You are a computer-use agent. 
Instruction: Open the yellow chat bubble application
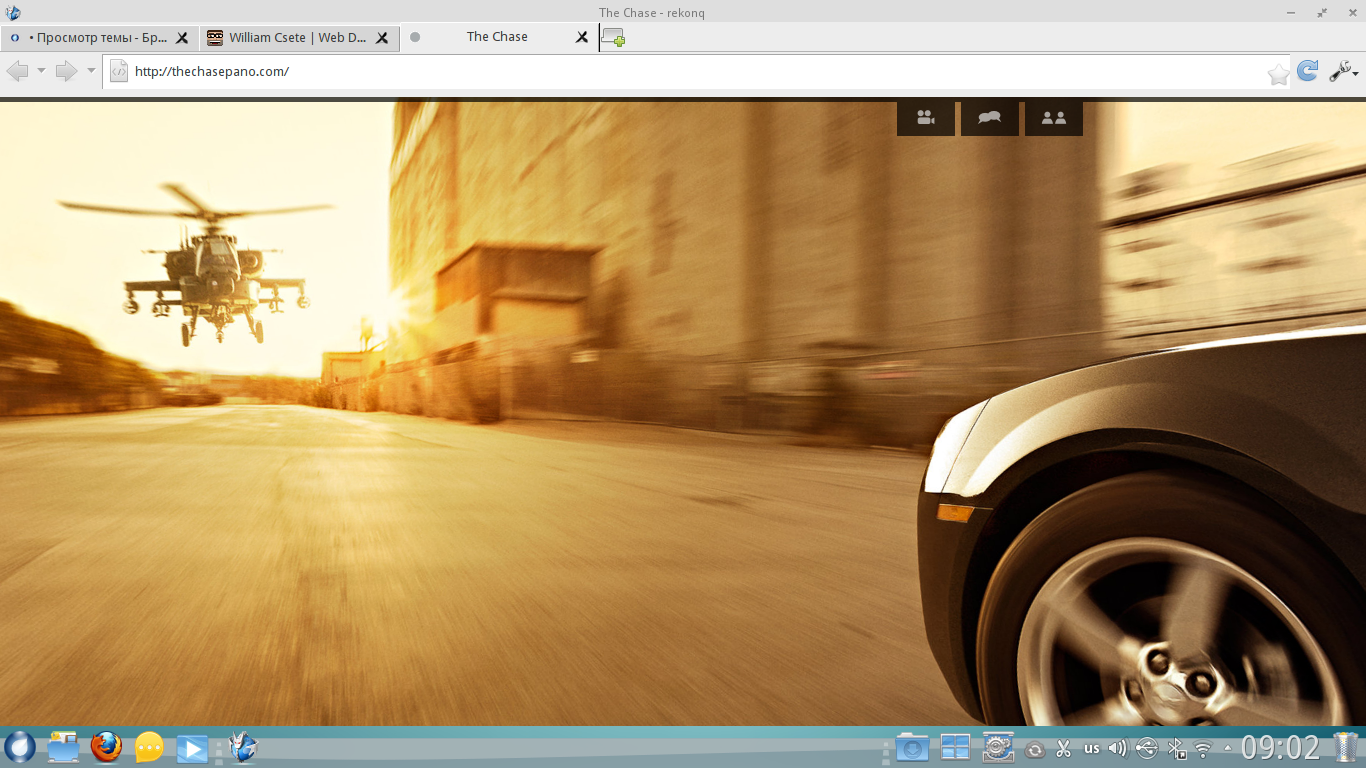click(149, 747)
